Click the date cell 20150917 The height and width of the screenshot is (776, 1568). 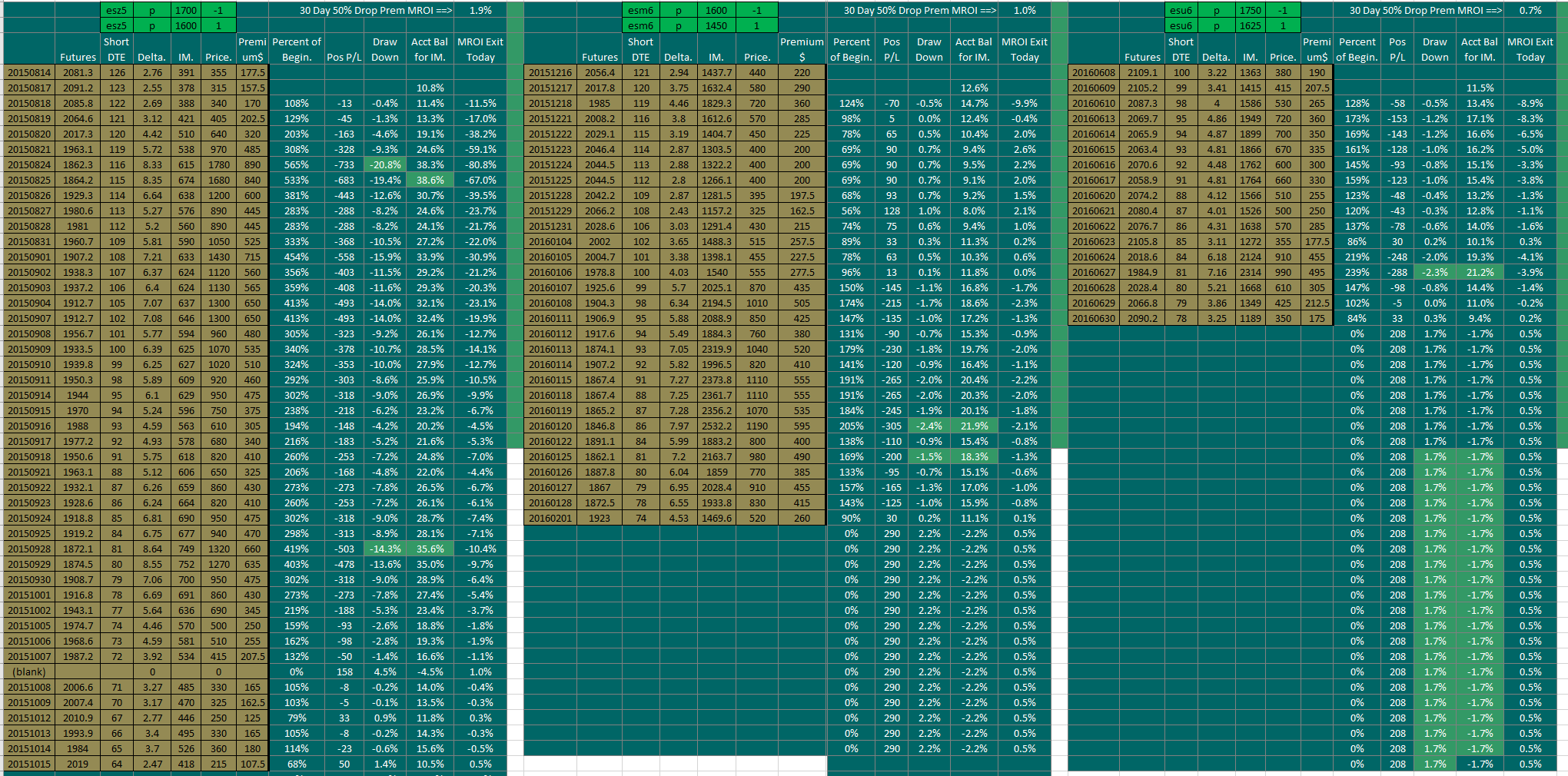point(29,442)
